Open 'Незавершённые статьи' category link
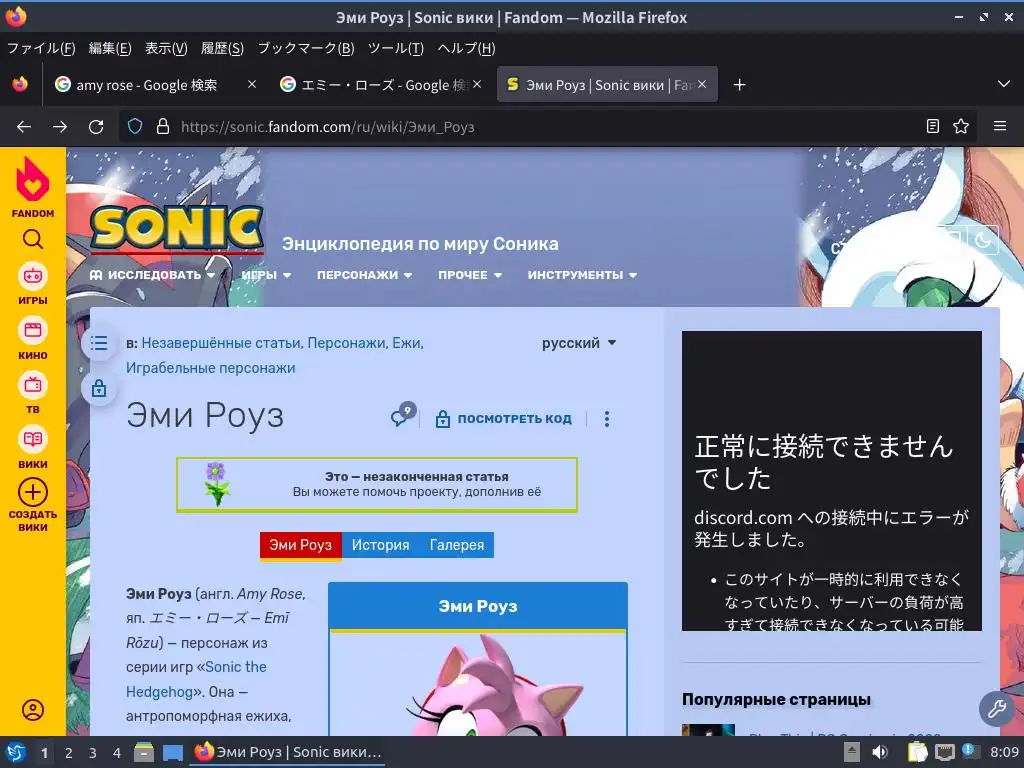The width and height of the screenshot is (1024, 768). point(221,343)
